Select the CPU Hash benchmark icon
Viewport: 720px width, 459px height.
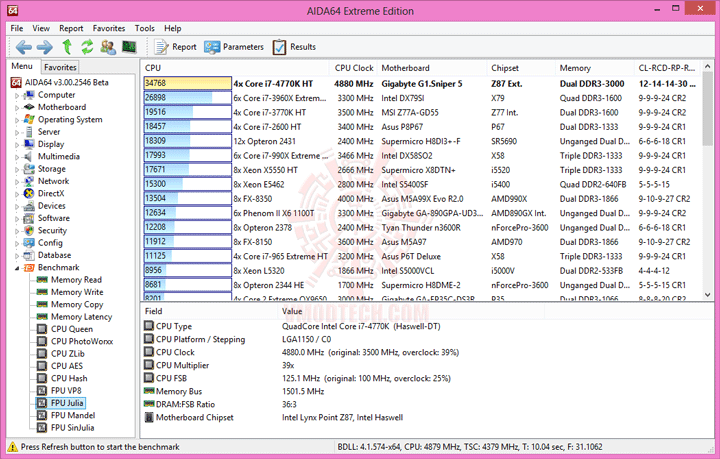42,379
